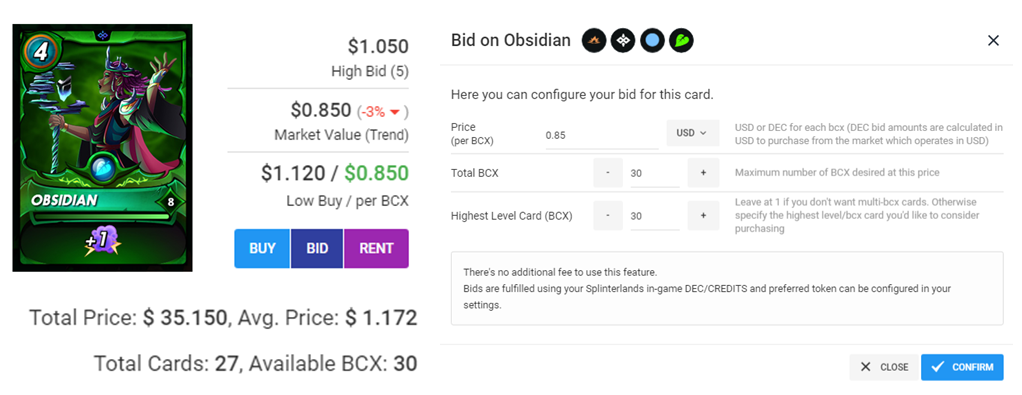Click the orange flame edition icon
Viewport: 1022px width, 395px height.
pos(594,41)
